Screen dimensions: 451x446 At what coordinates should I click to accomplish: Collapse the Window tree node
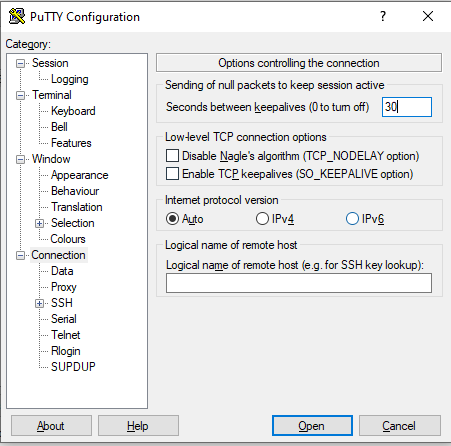click(x=20, y=159)
